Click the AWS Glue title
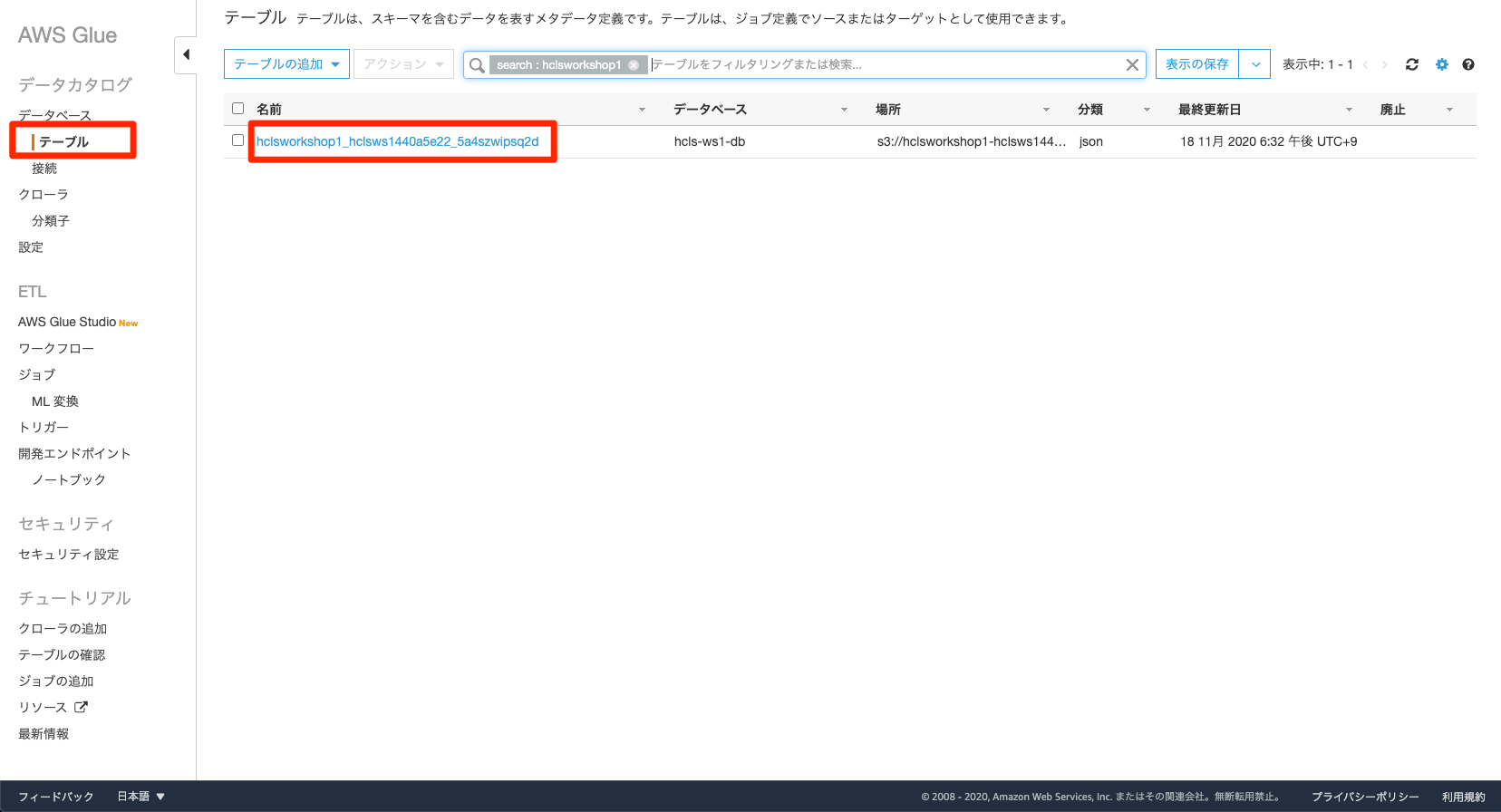Image resolution: width=1501 pixels, height=812 pixels. coord(68,35)
